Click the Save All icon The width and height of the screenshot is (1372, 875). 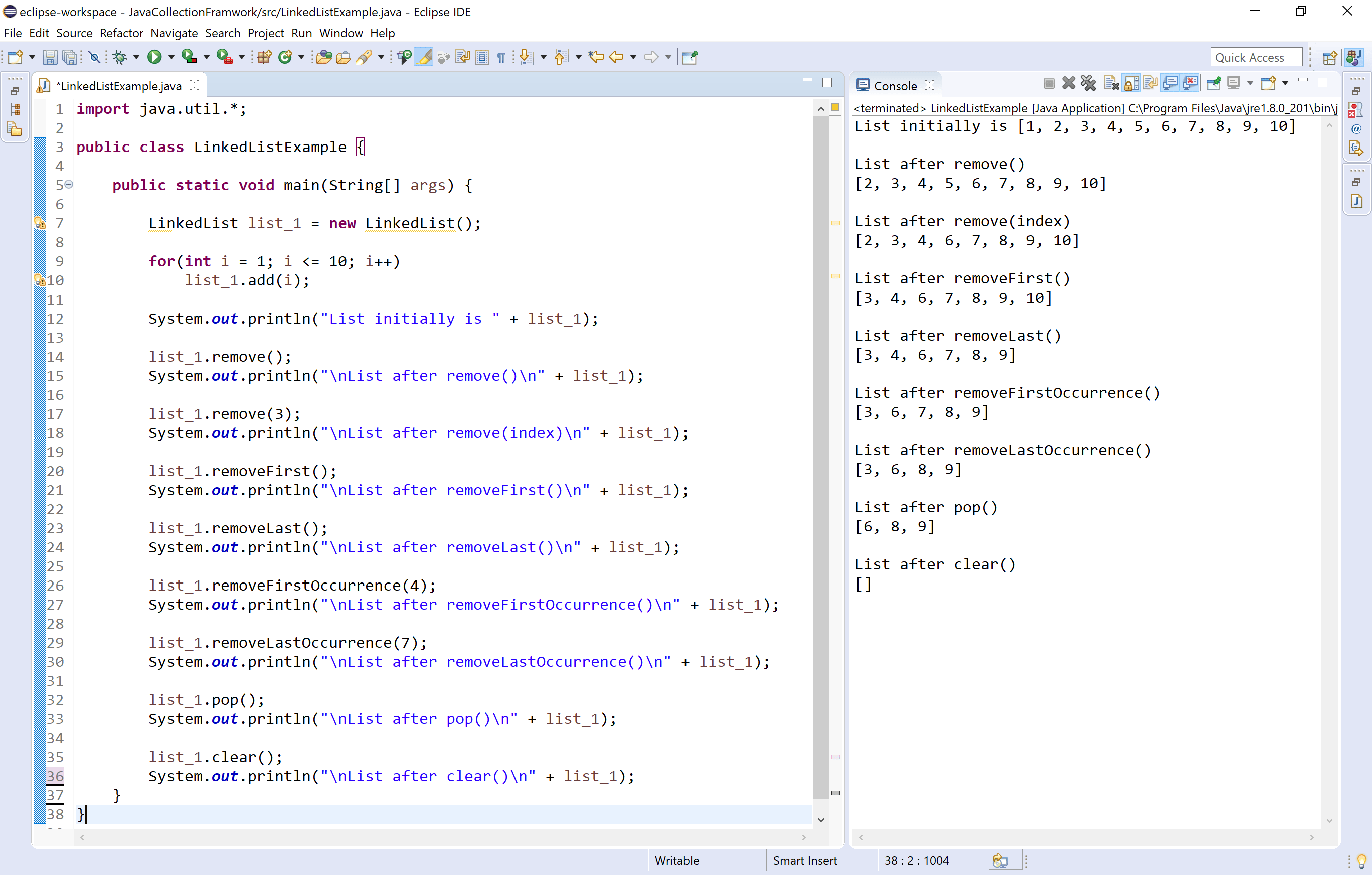click(70, 57)
